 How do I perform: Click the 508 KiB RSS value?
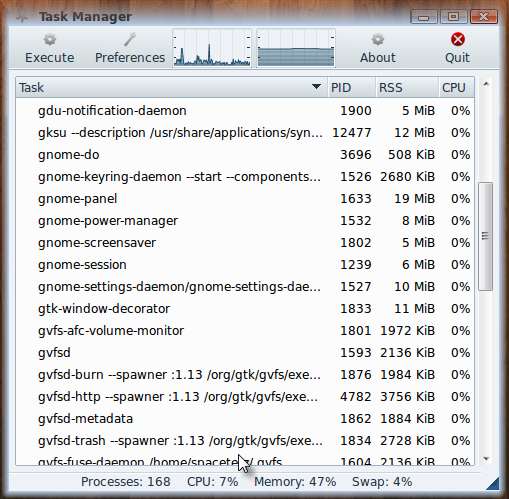[411, 155]
